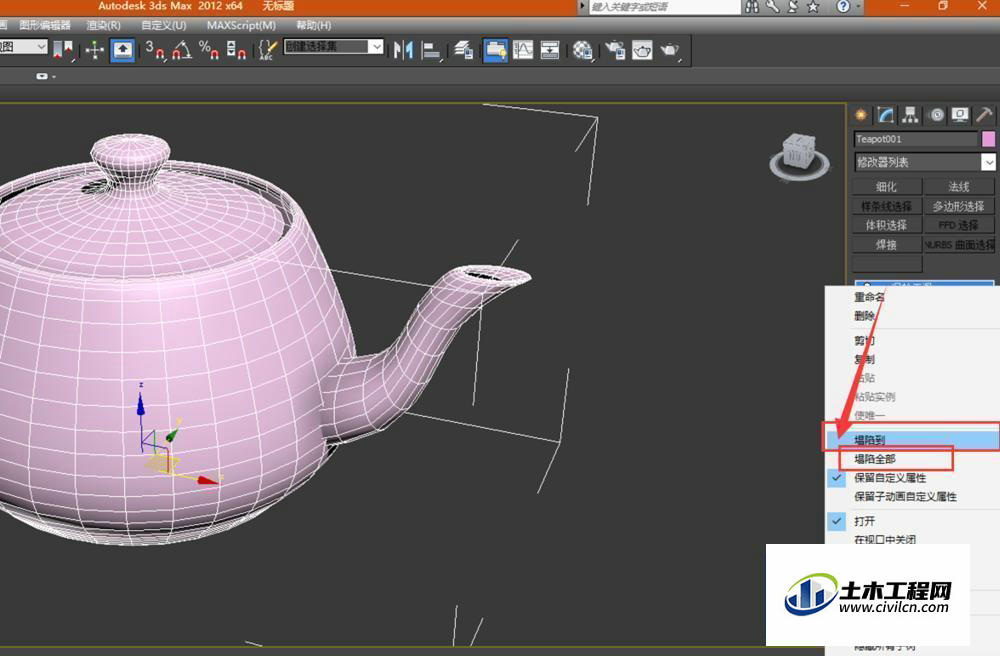Viewport: 1000px width, 656px height.
Task: Toggle the 3D Snaps button
Action: click(154, 50)
